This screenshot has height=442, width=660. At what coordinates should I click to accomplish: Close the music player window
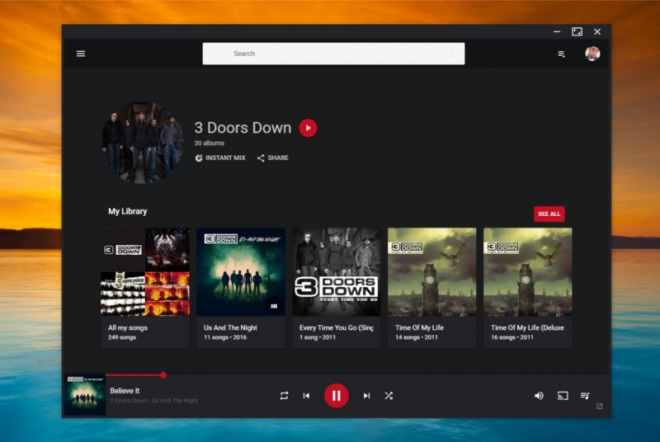(597, 32)
